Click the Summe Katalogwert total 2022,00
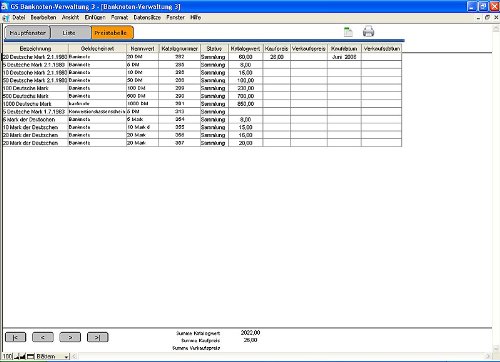The width and height of the screenshot is (500, 362). pyautogui.click(x=250, y=333)
